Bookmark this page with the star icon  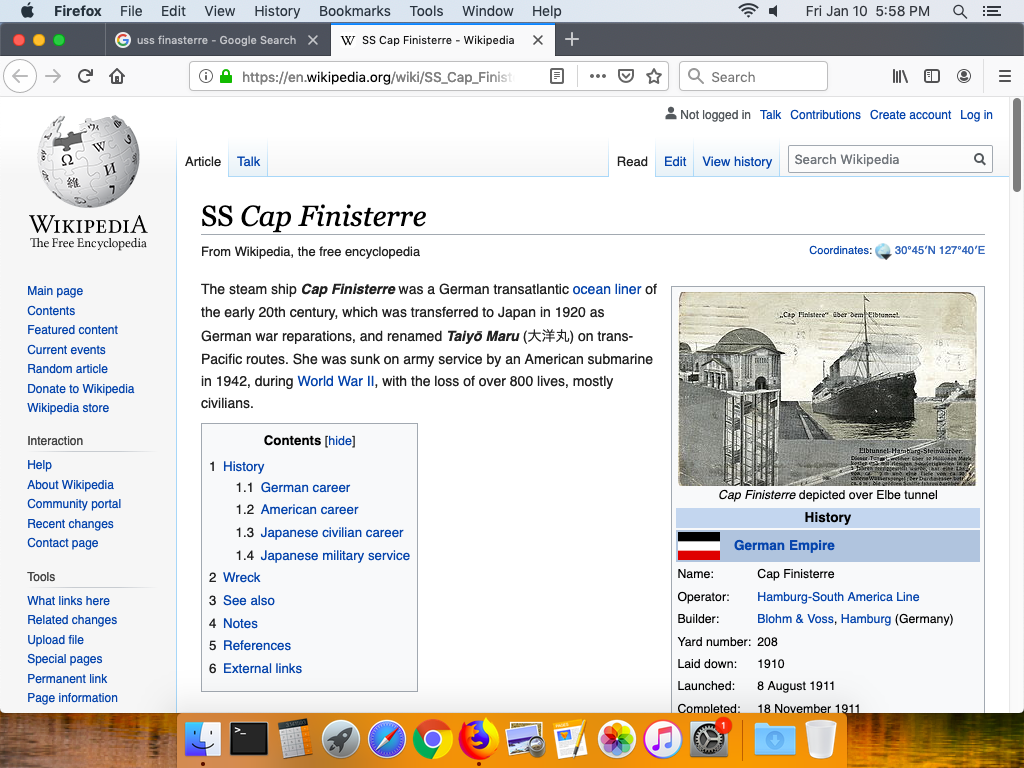(x=654, y=77)
